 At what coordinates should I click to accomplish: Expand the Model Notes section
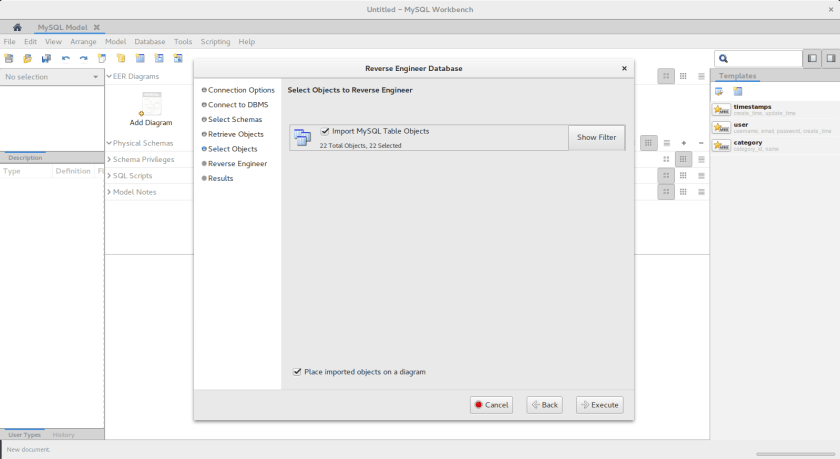tap(109, 192)
